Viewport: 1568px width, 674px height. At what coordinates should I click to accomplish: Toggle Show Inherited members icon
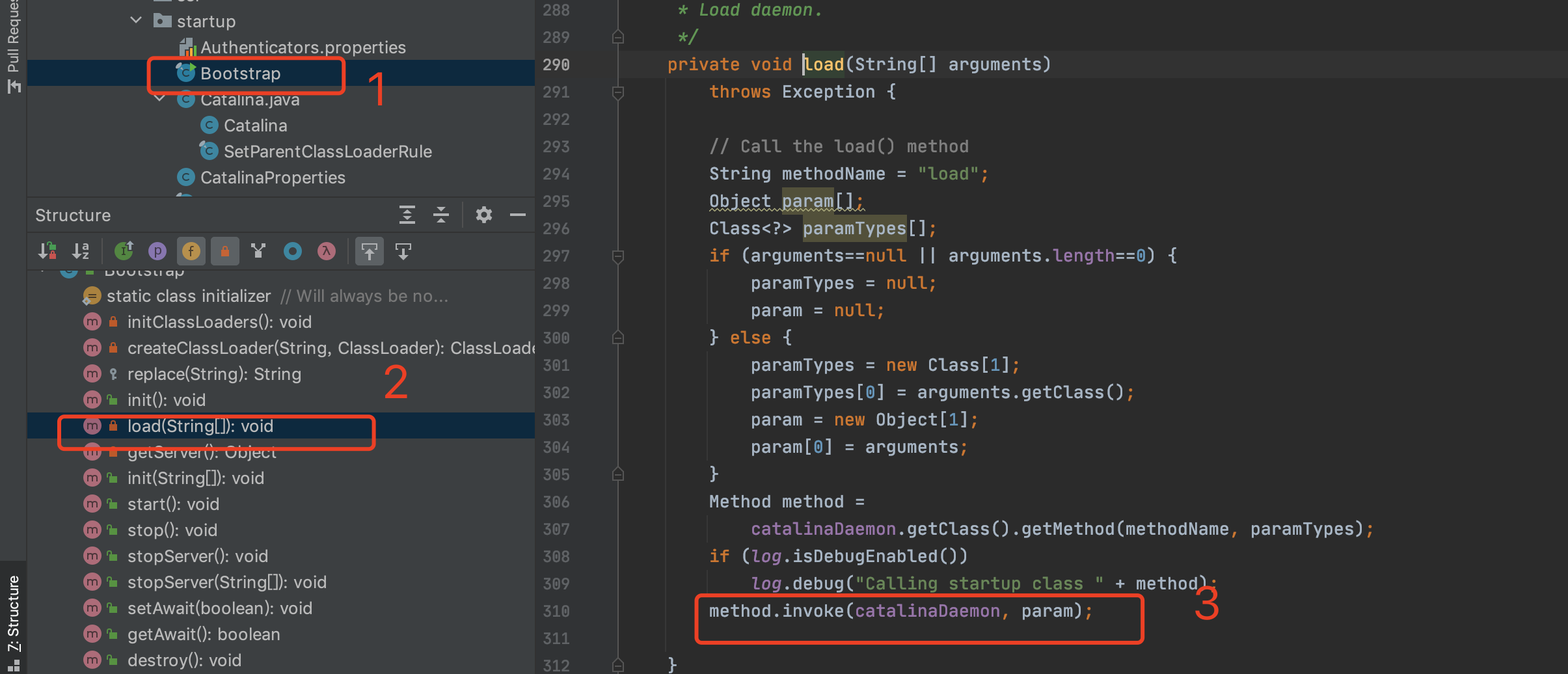click(x=124, y=251)
